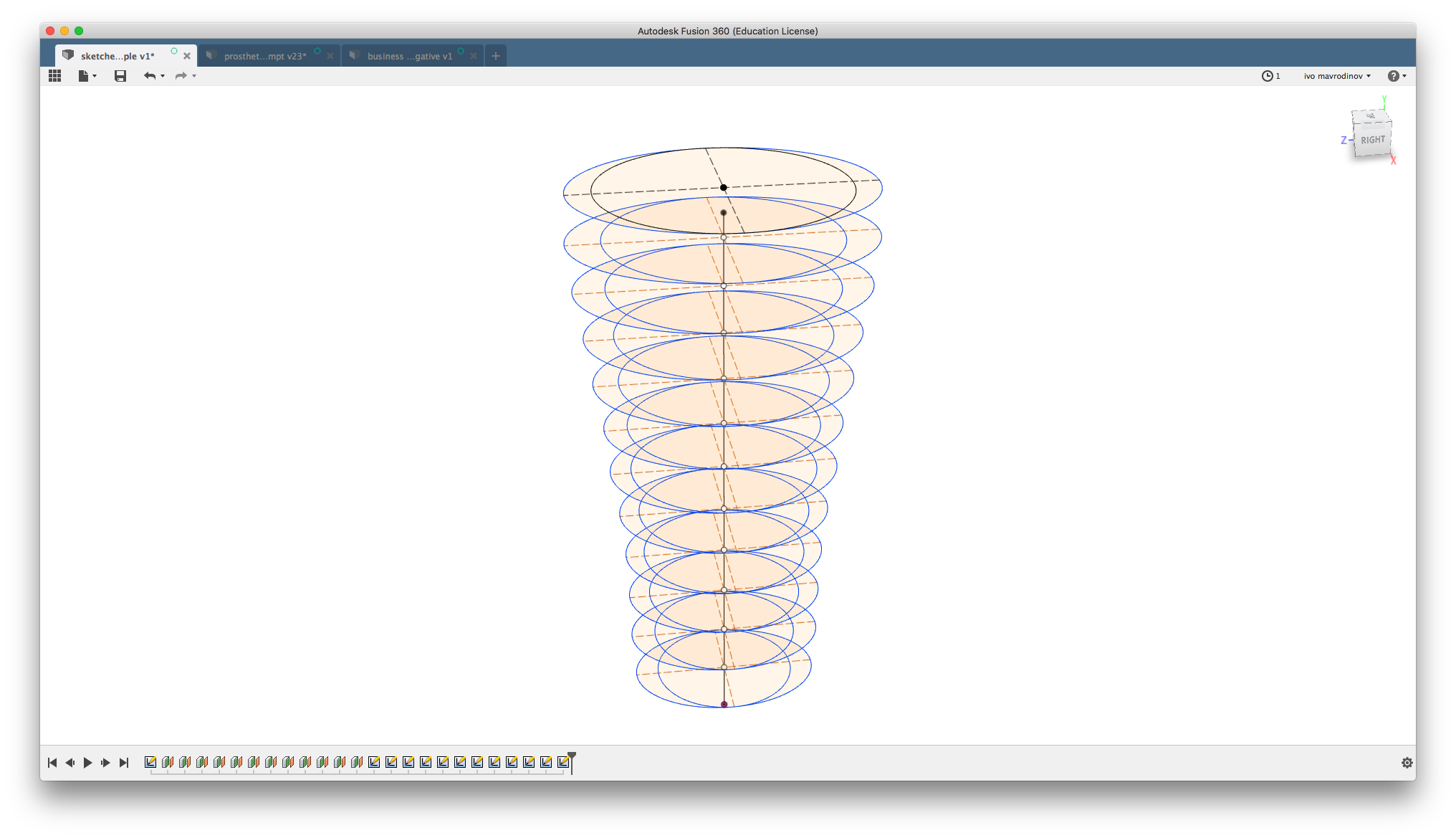Select the magenta point at spine bottom
Viewport: 1456px width, 838px height.
(x=724, y=705)
